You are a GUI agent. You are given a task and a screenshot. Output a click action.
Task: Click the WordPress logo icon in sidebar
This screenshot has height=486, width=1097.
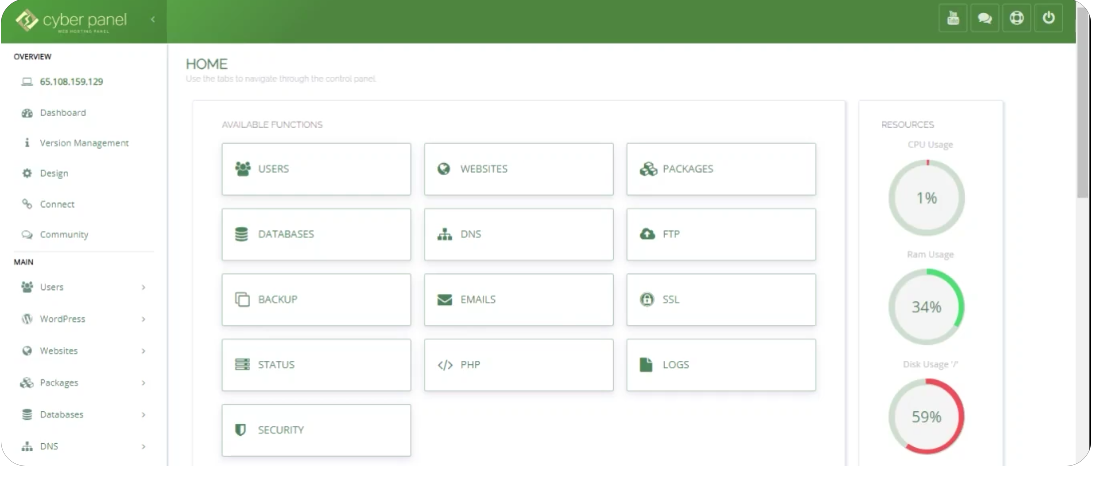(27, 319)
